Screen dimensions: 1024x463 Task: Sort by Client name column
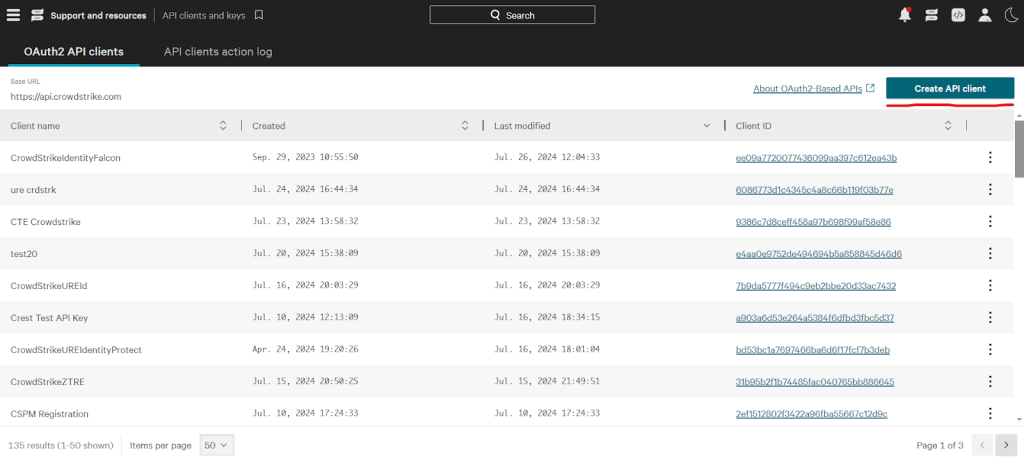click(223, 125)
